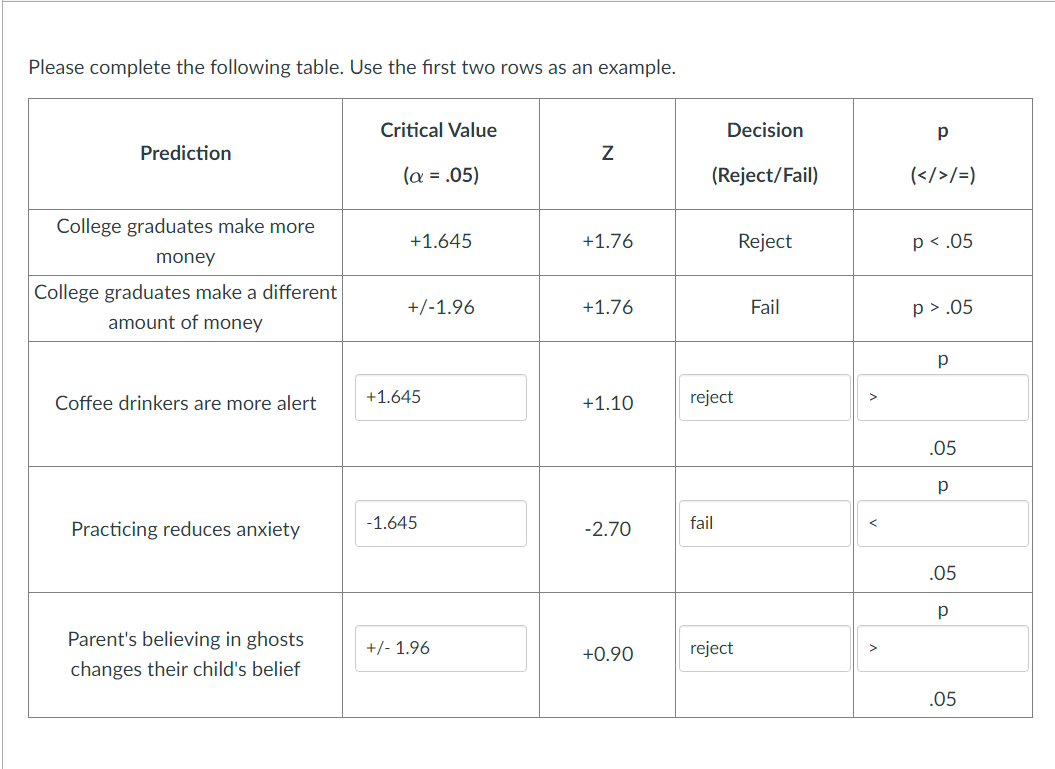Click the p comparison field showing >
This screenshot has height=769, width=1055.
pos(942,397)
